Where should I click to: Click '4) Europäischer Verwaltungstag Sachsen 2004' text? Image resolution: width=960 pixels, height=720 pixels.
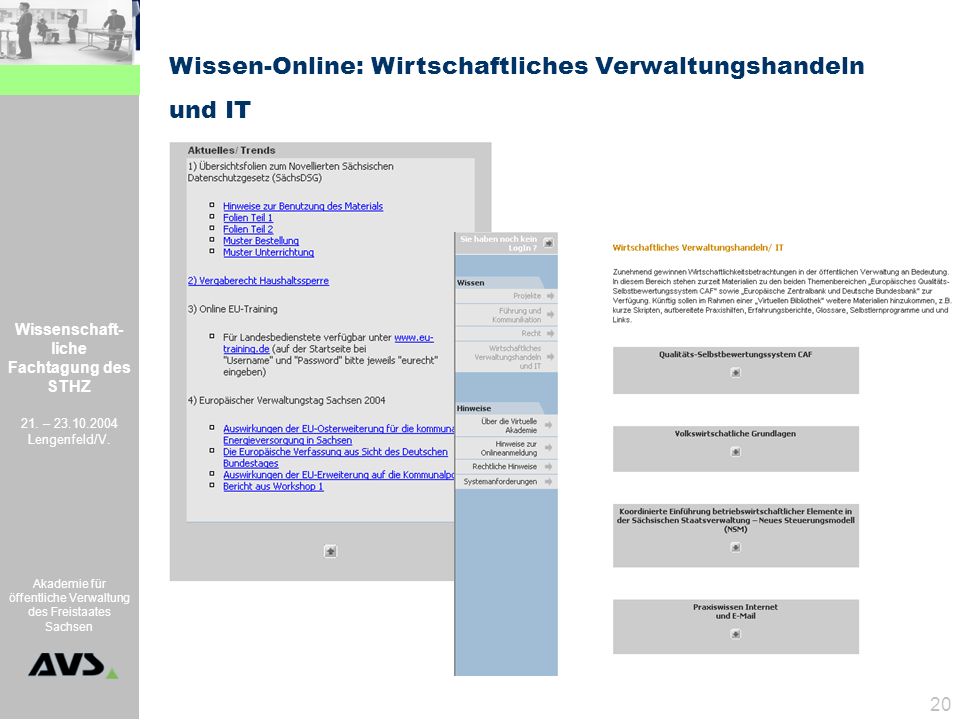(x=287, y=400)
